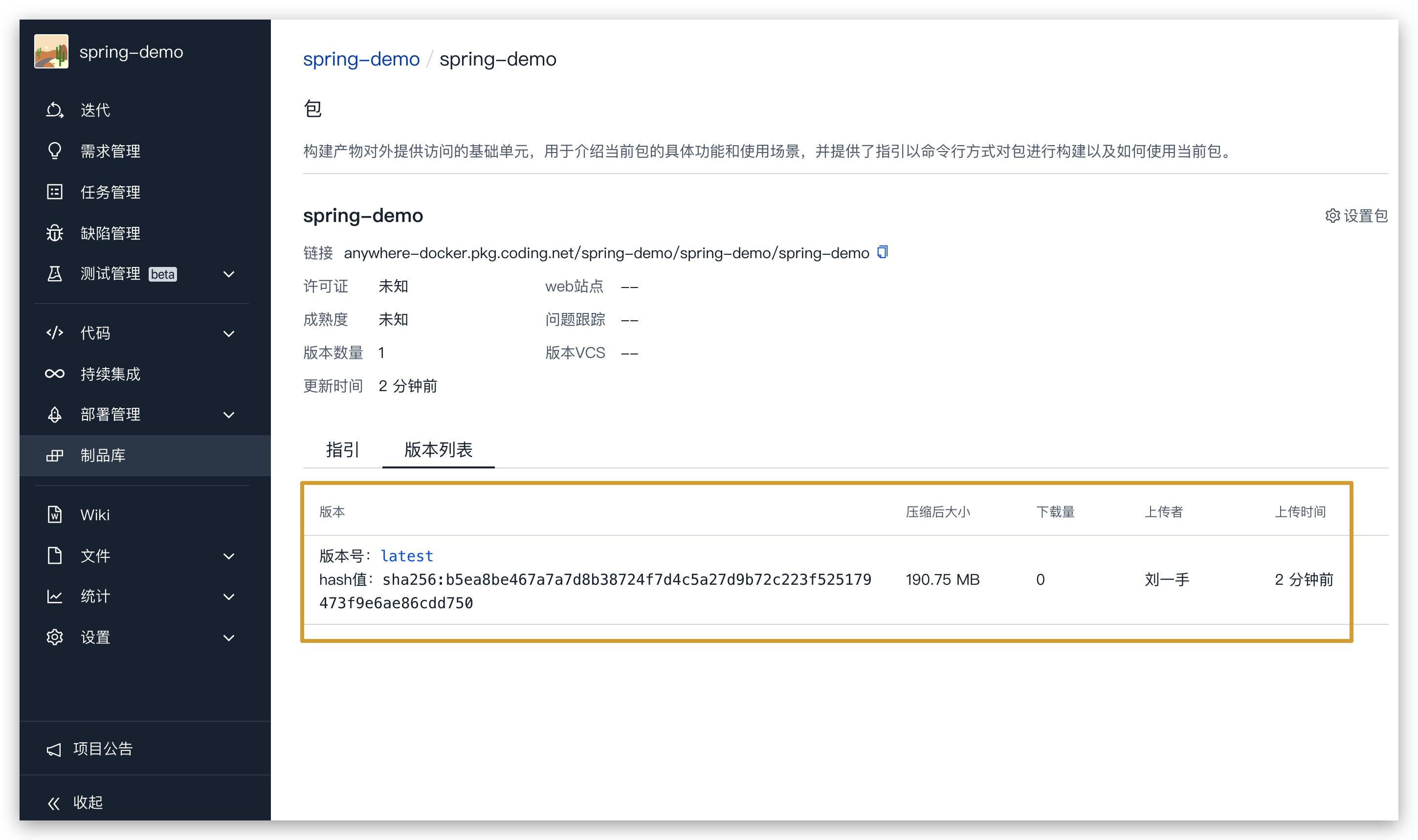
Task: Click the 迭代 iteration icon in the sidebar
Action: (x=54, y=110)
